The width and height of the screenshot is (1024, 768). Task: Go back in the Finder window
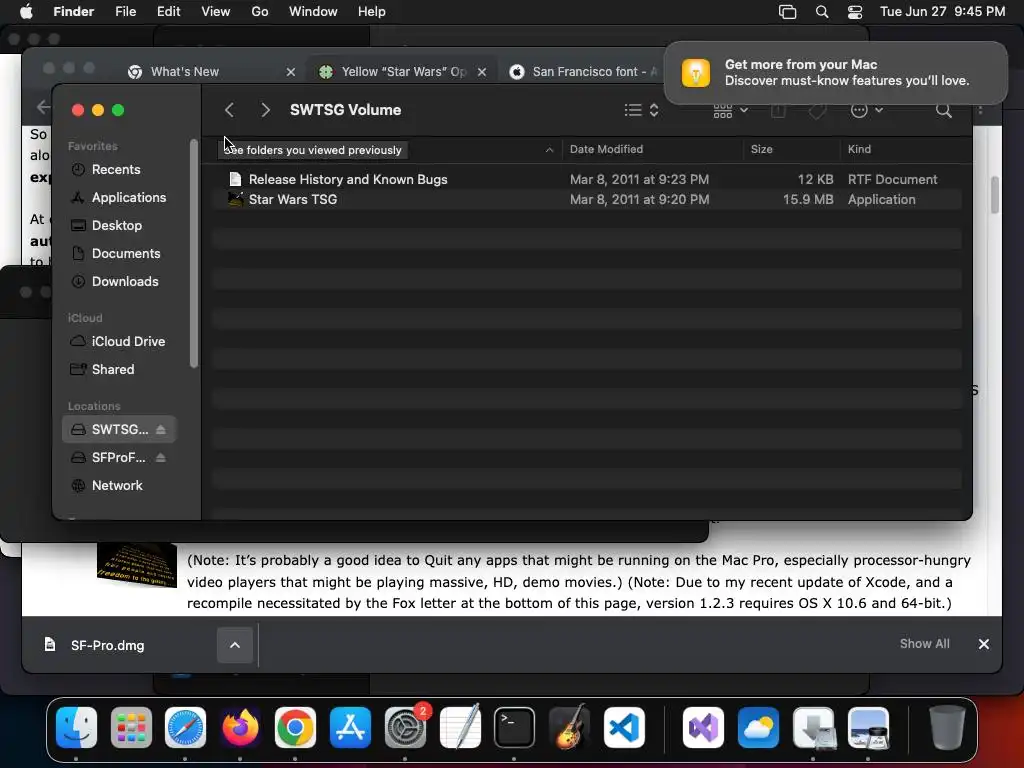pos(229,110)
